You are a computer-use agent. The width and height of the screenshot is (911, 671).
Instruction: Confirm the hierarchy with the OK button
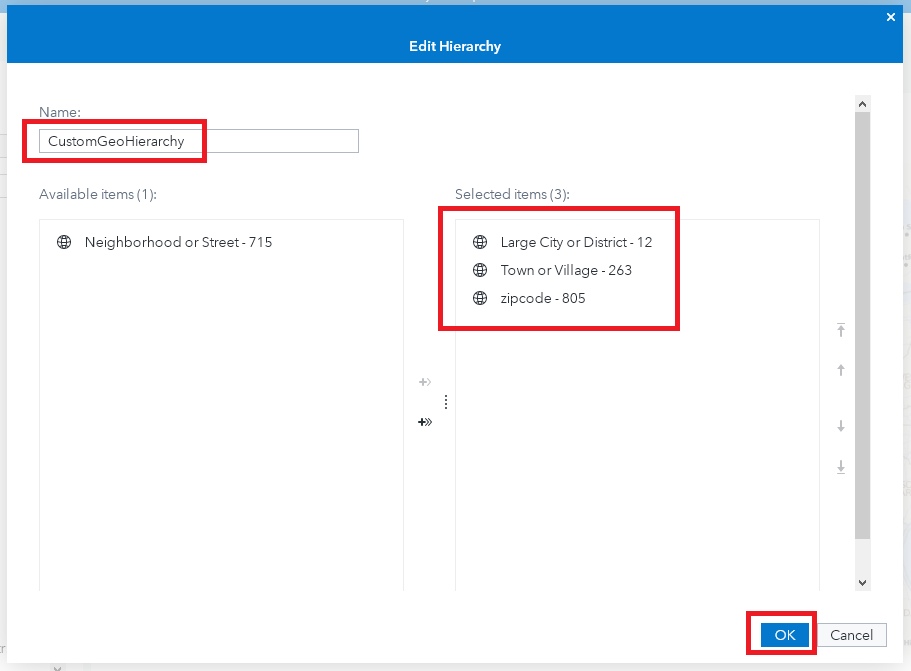pyautogui.click(x=783, y=634)
